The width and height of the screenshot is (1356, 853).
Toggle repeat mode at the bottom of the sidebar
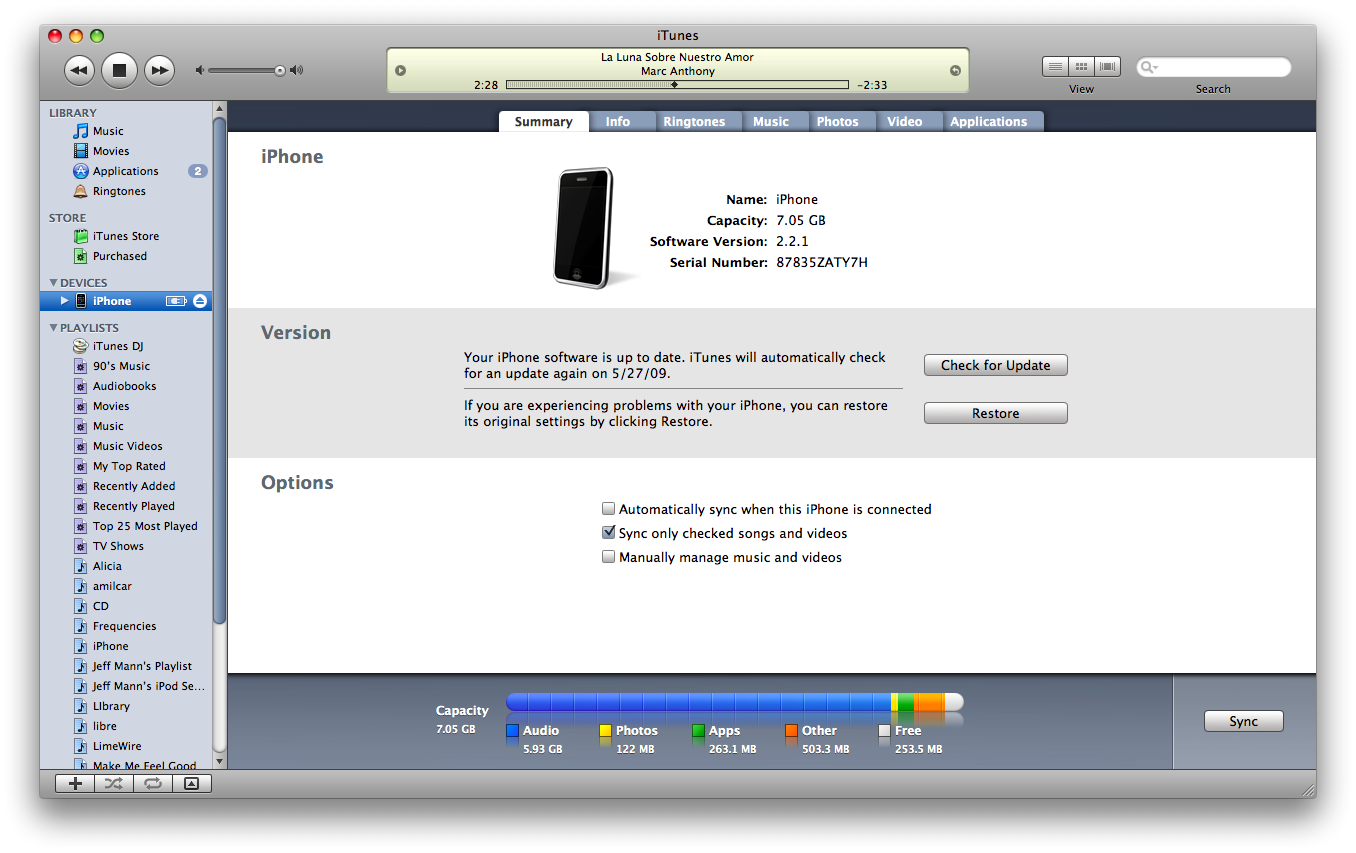point(153,784)
